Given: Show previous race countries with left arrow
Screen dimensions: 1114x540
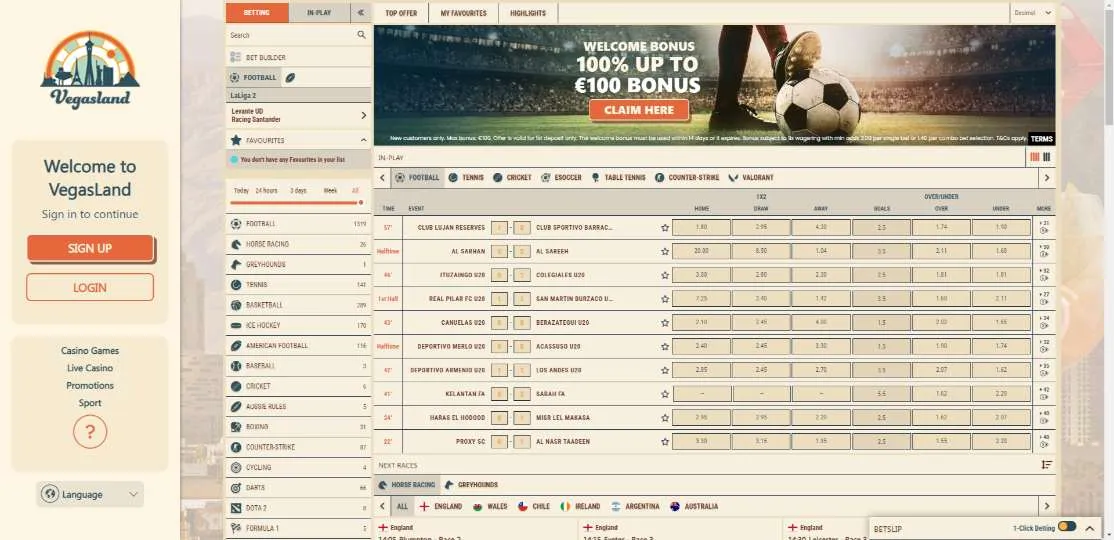Looking at the screenshot, I should [382, 507].
